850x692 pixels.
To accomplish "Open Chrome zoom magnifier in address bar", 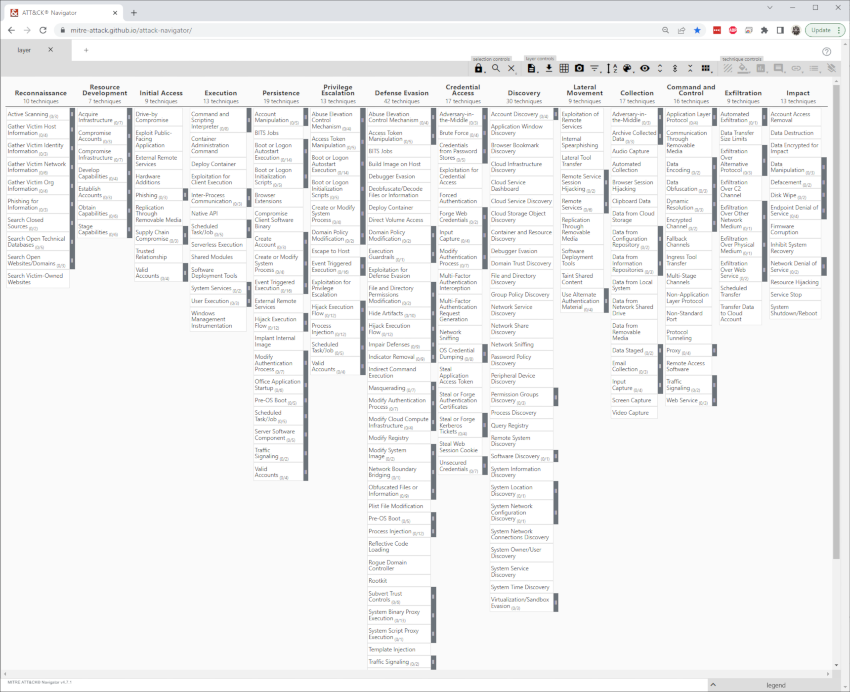I will tap(665, 30).
